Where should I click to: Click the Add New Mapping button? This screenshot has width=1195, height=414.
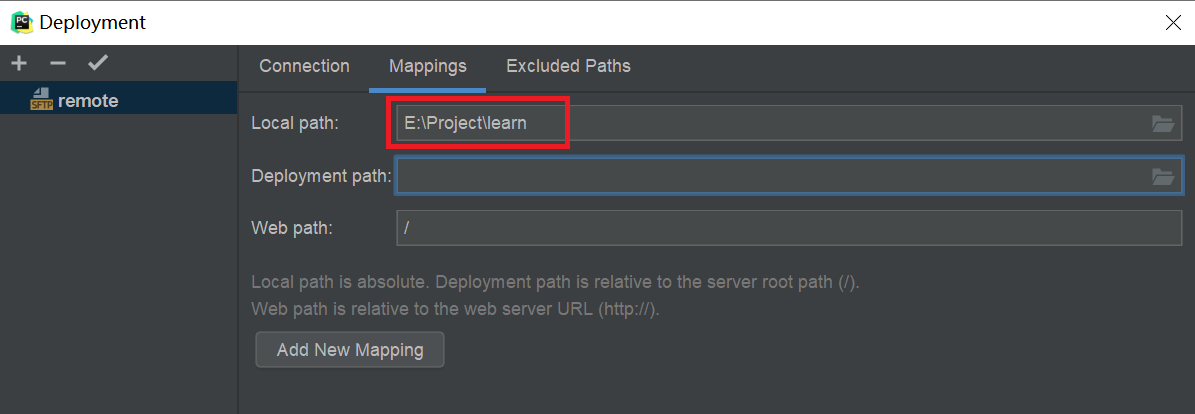pyautogui.click(x=350, y=350)
